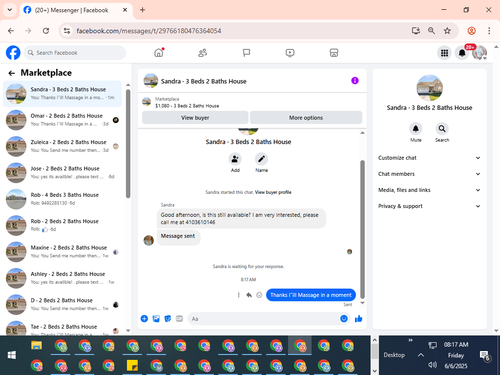Open the Chrome tab search dropdown arrow
This screenshot has width=500, height=375.
click(10, 10)
